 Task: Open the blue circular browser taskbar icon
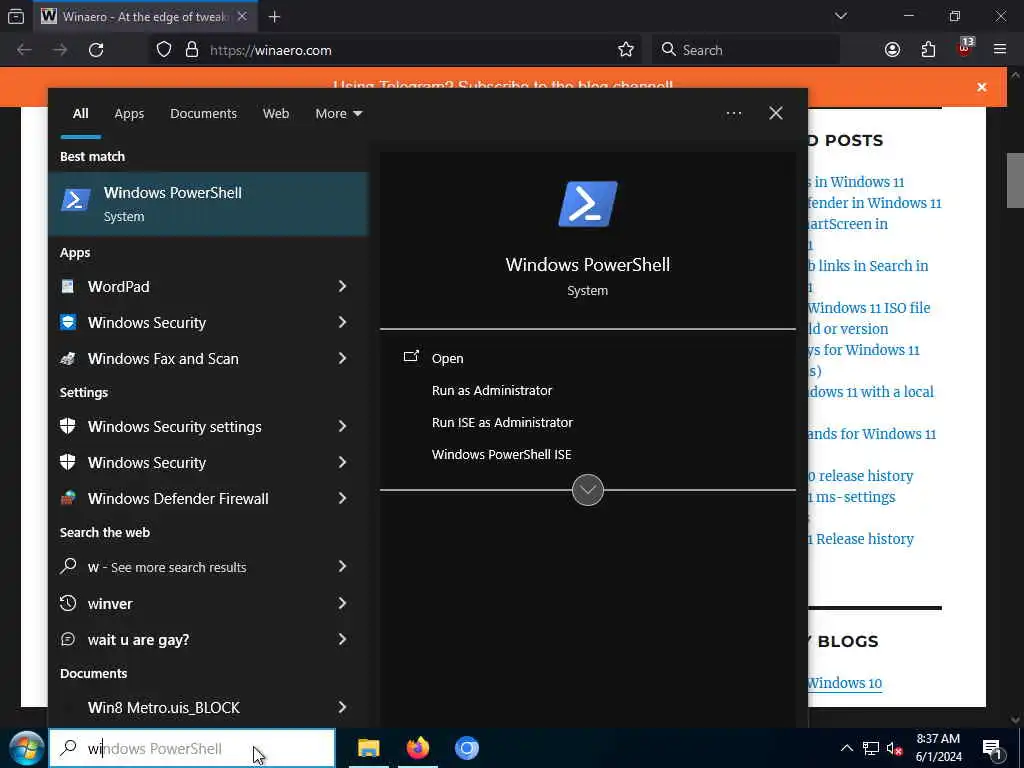pyautogui.click(x=466, y=748)
